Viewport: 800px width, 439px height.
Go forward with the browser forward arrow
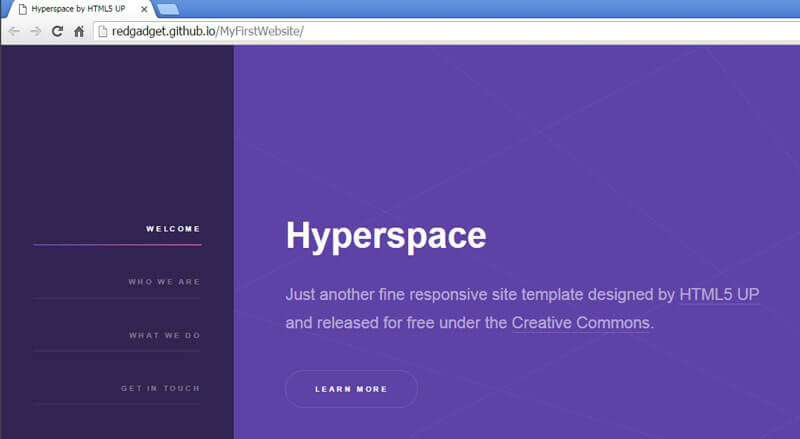35,31
